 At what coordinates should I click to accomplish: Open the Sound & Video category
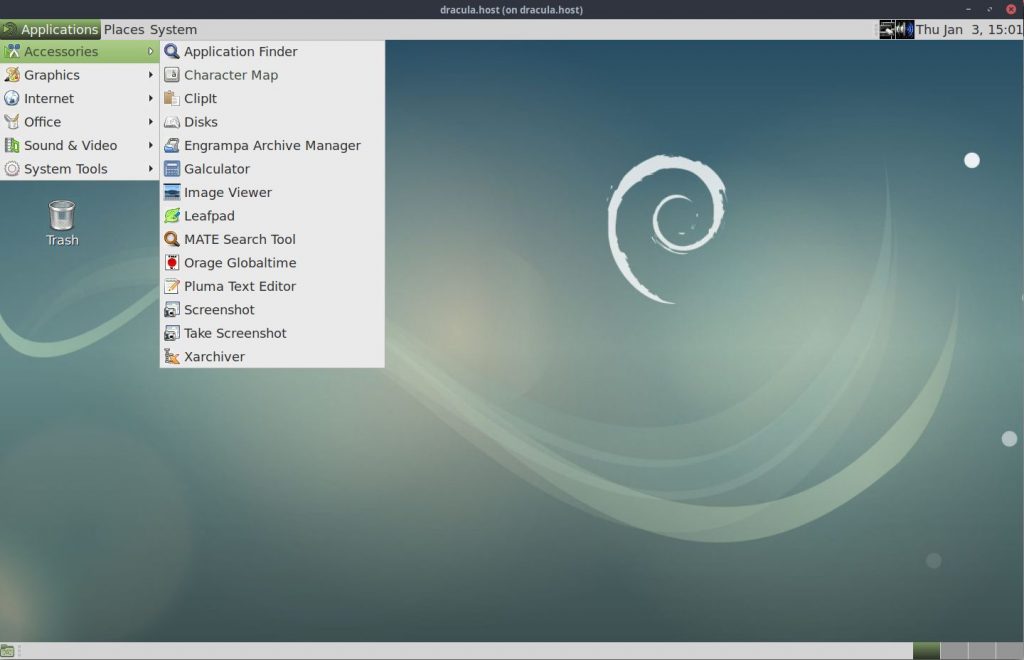click(x=79, y=146)
